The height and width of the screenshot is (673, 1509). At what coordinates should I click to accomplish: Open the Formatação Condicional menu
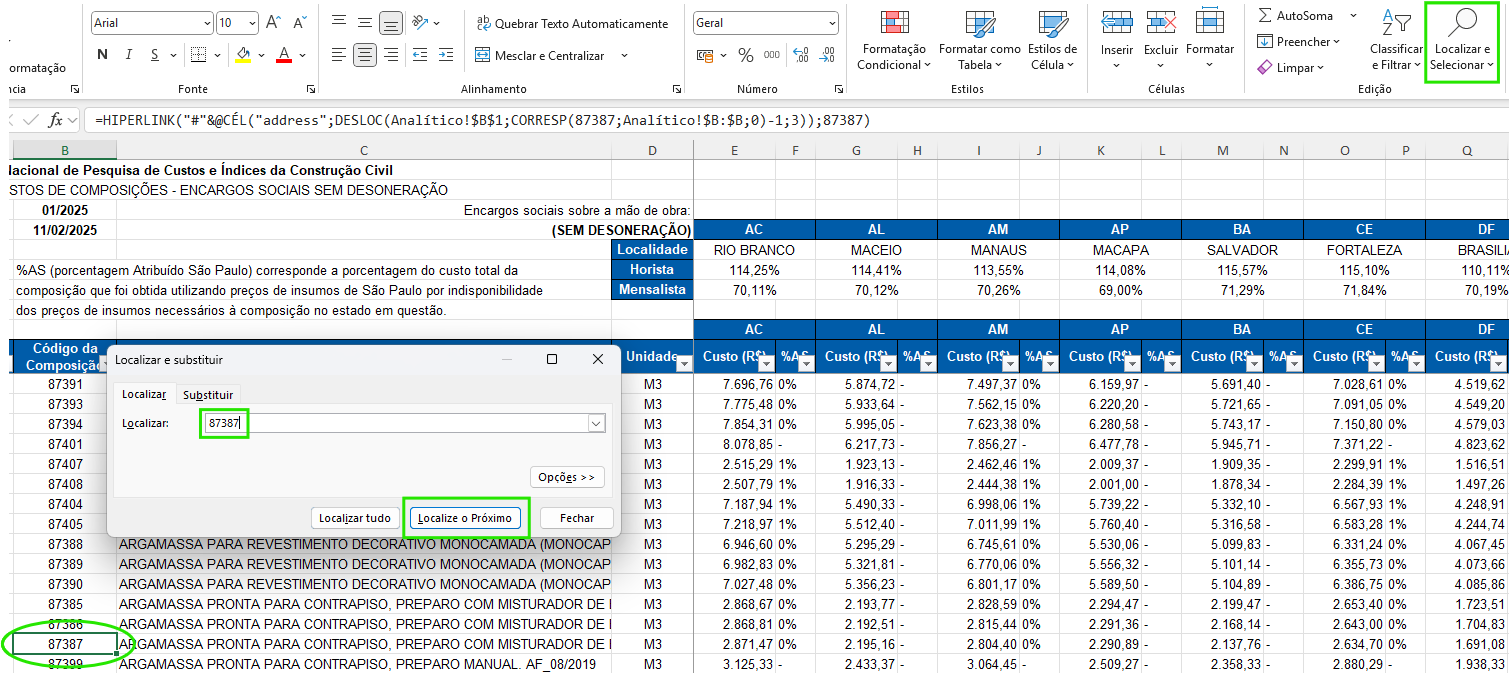pos(894,40)
